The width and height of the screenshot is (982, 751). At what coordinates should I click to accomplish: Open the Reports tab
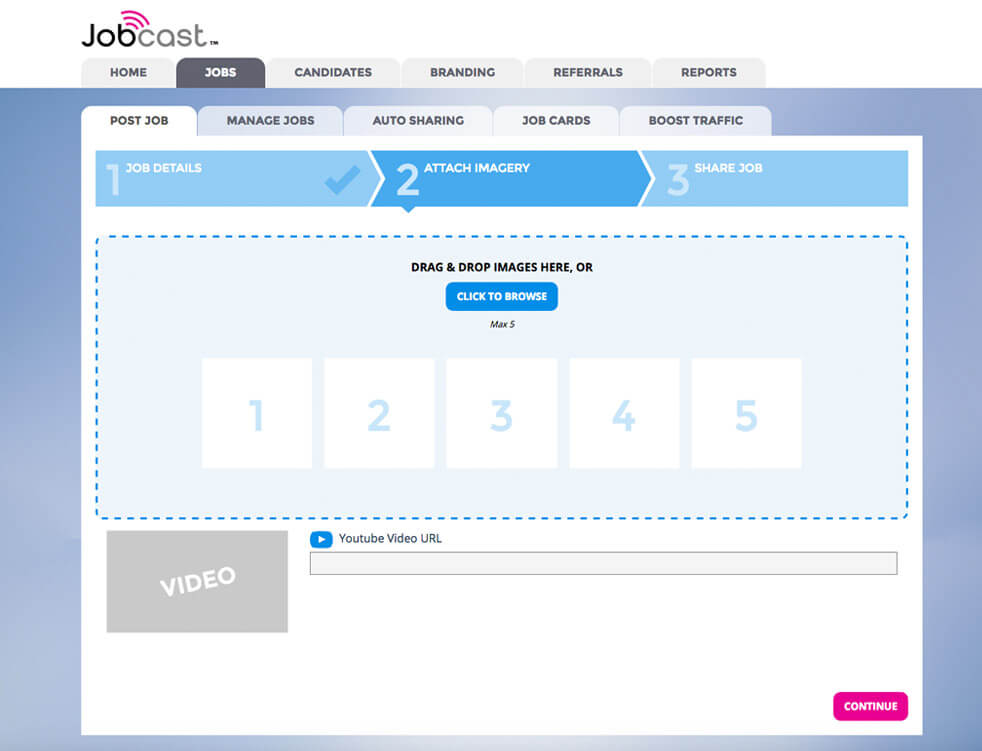click(708, 73)
